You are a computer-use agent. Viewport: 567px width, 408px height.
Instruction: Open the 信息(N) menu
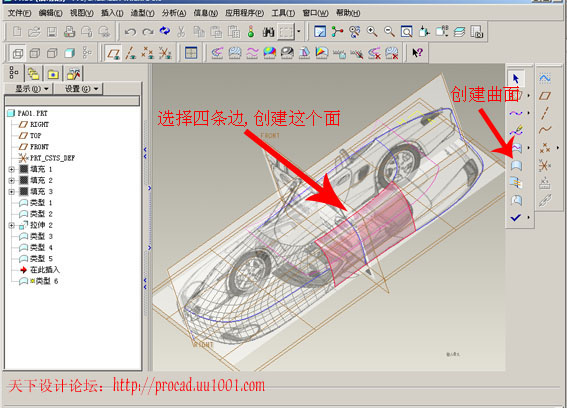coord(205,13)
